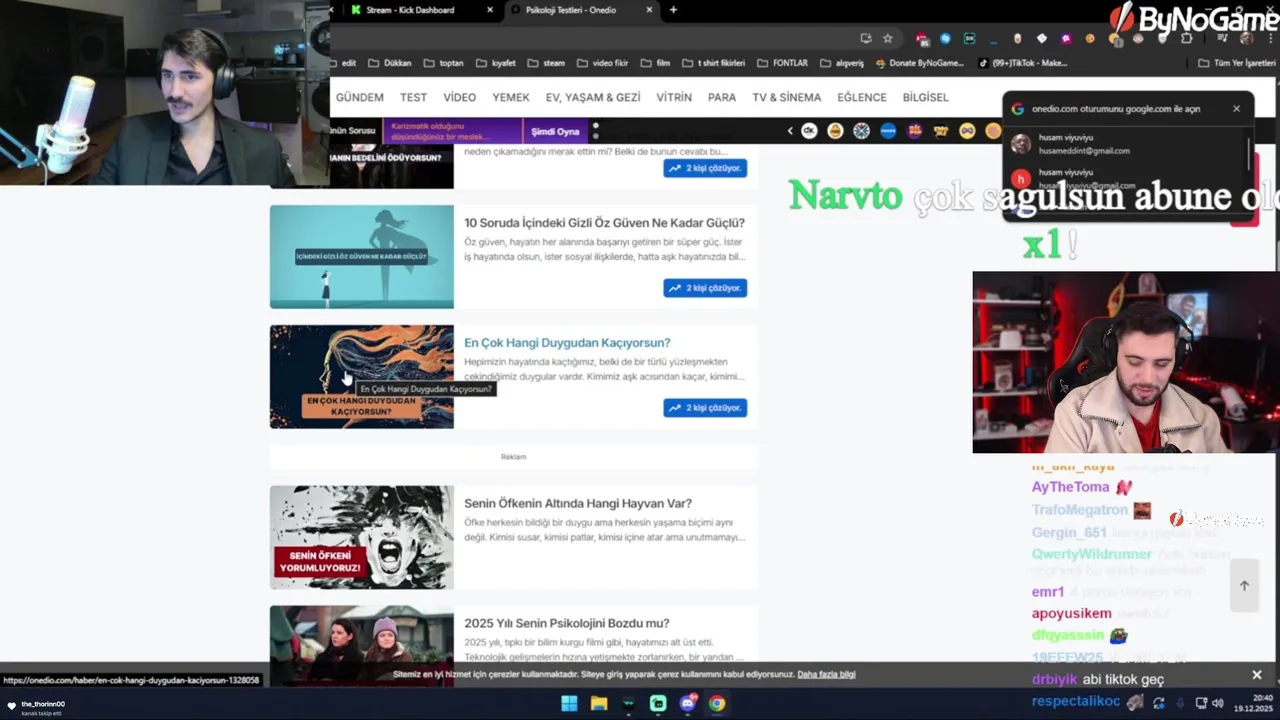1280x720 pixels.
Task: Open the Windows Start menu
Action: (x=569, y=704)
